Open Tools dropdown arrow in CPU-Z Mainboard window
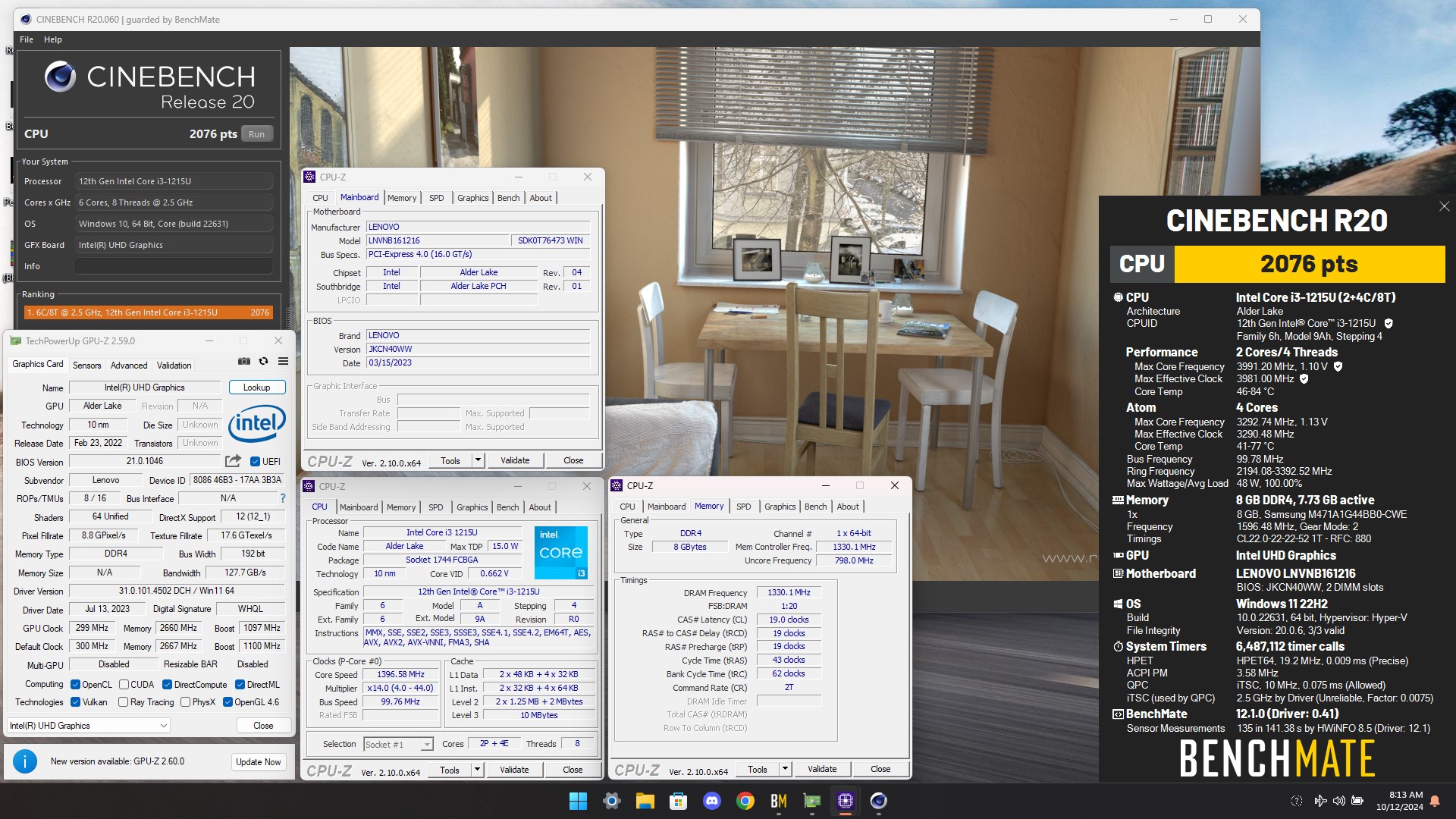This screenshot has width=1456, height=819. pos(478,460)
